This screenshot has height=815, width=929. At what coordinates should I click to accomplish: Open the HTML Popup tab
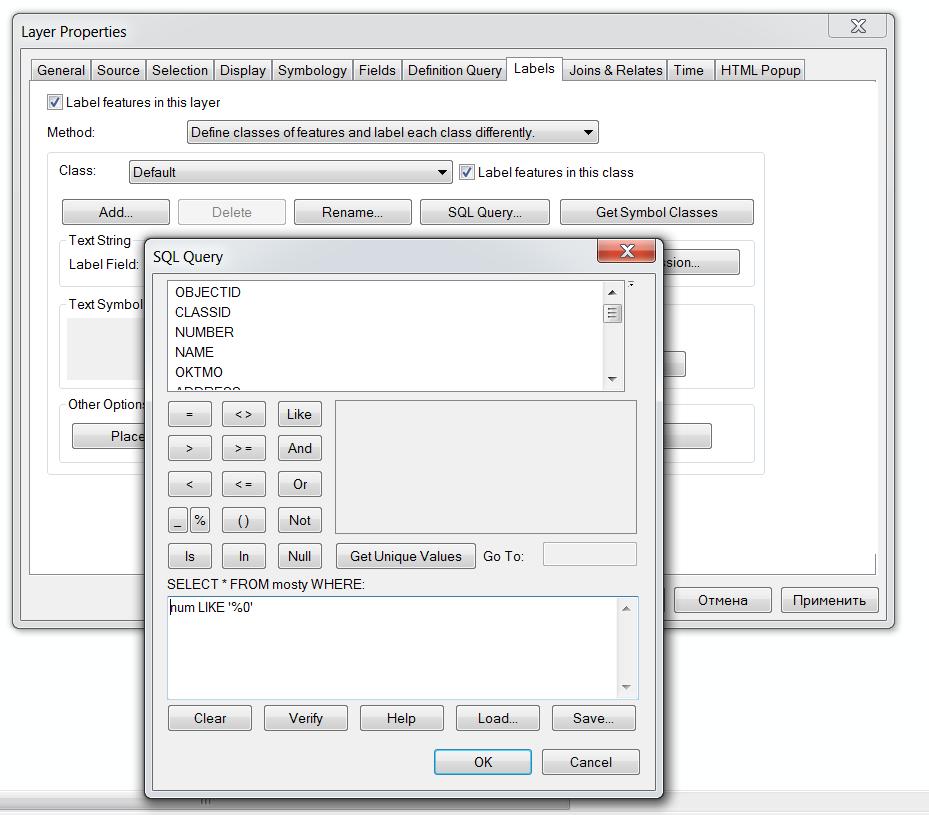(x=760, y=70)
